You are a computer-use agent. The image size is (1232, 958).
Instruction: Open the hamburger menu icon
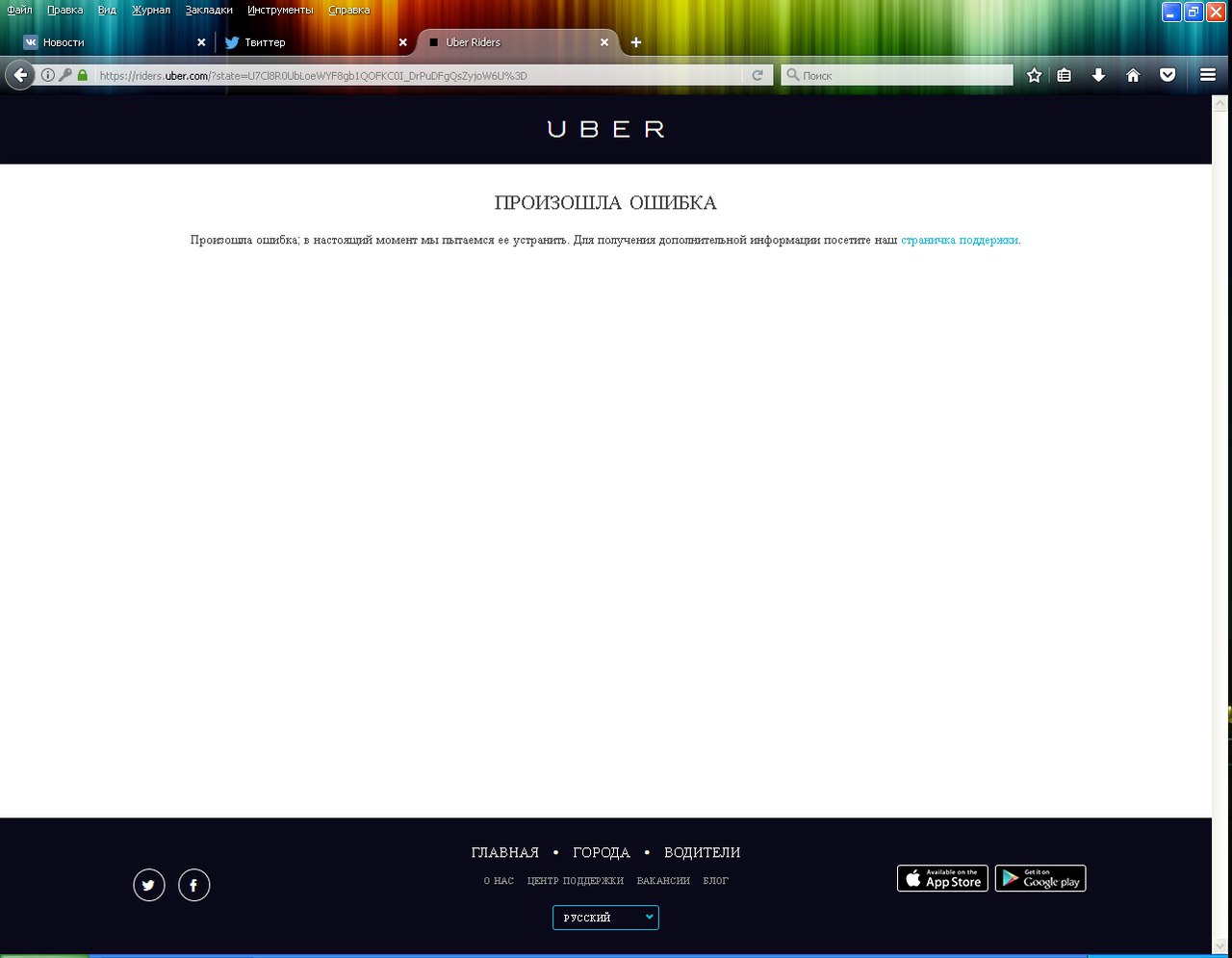[x=1208, y=75]
